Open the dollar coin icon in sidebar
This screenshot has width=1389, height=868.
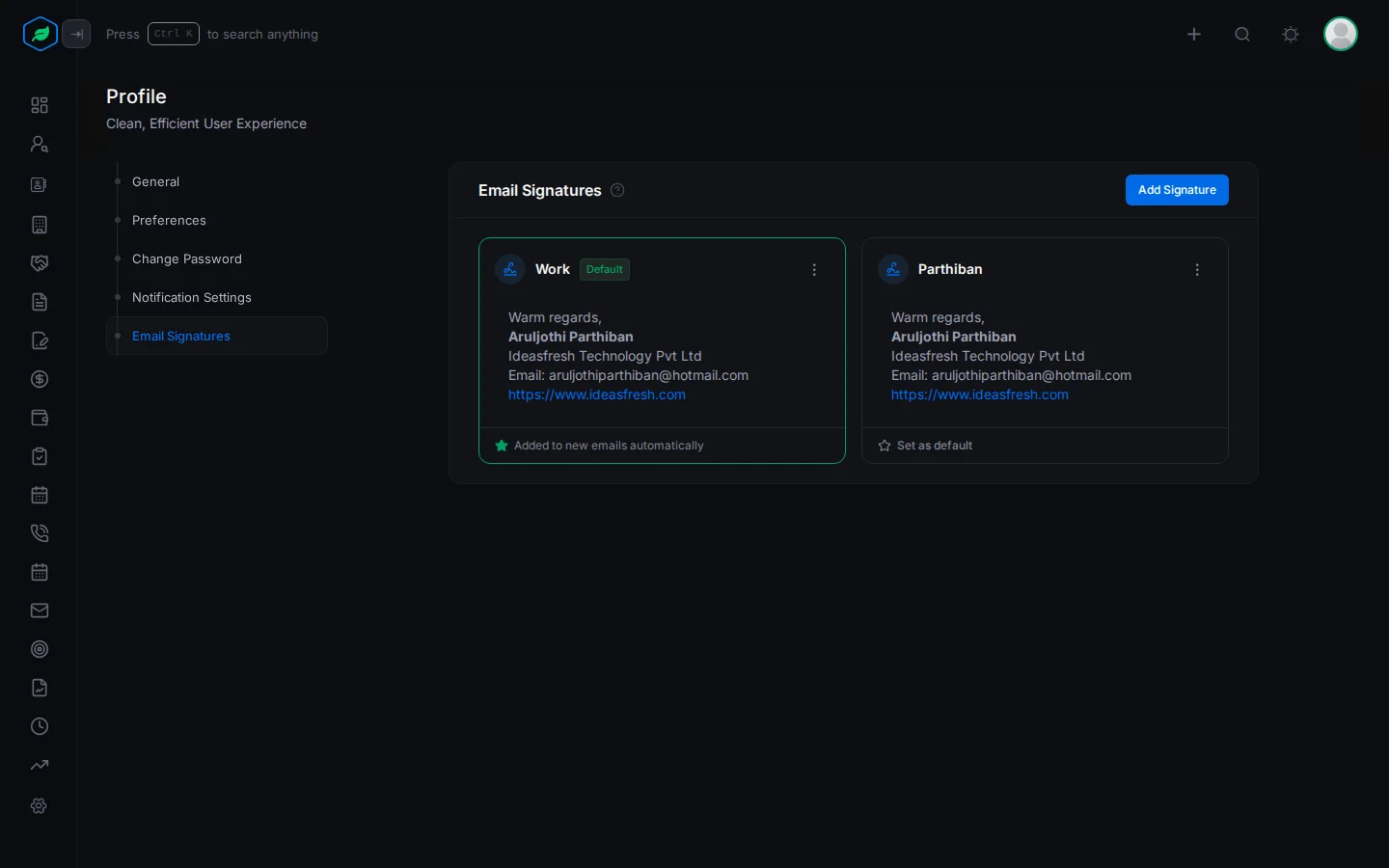[40, 379]
